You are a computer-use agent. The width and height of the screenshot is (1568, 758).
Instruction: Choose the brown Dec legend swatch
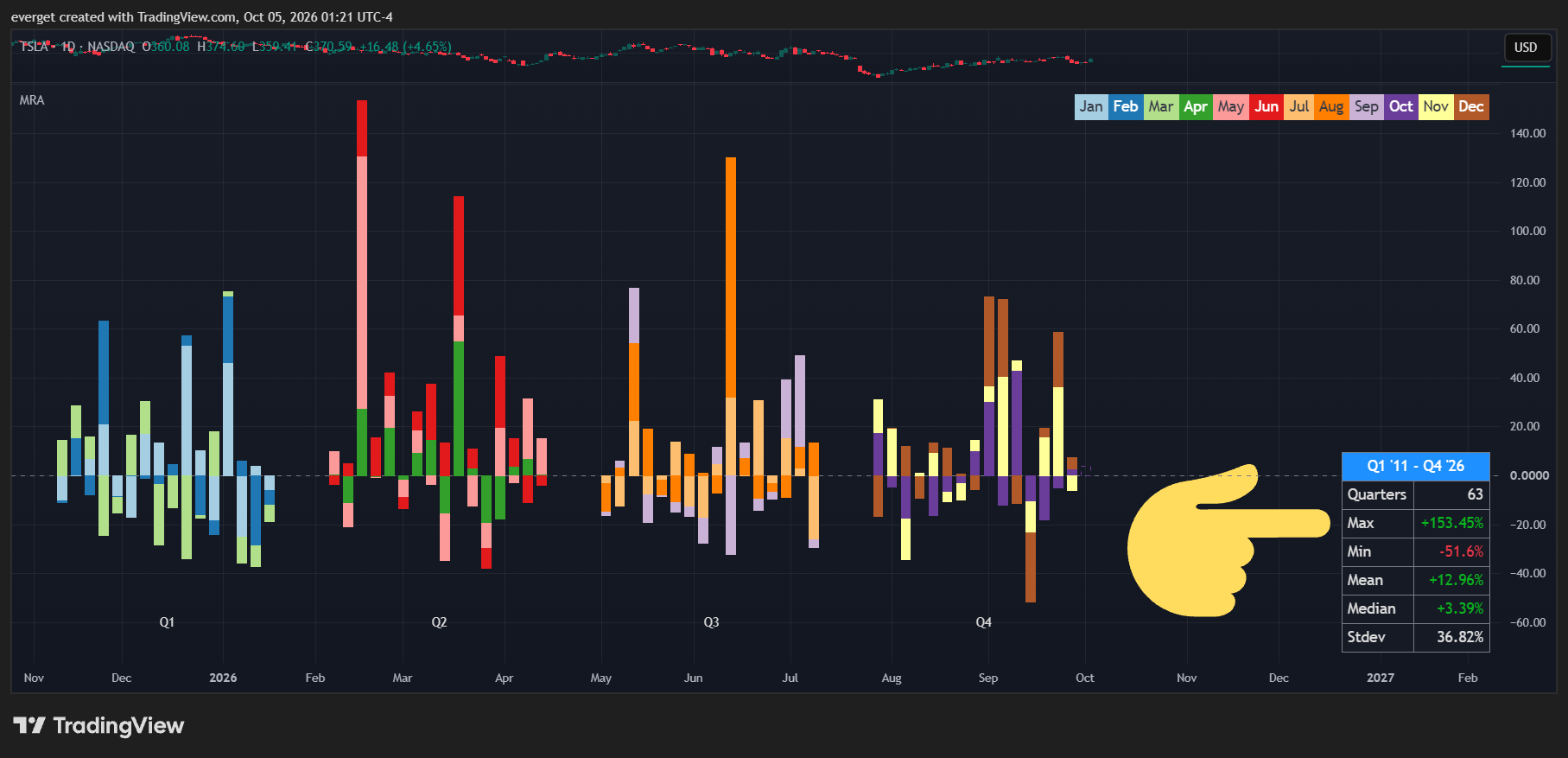pos(1471,106)
